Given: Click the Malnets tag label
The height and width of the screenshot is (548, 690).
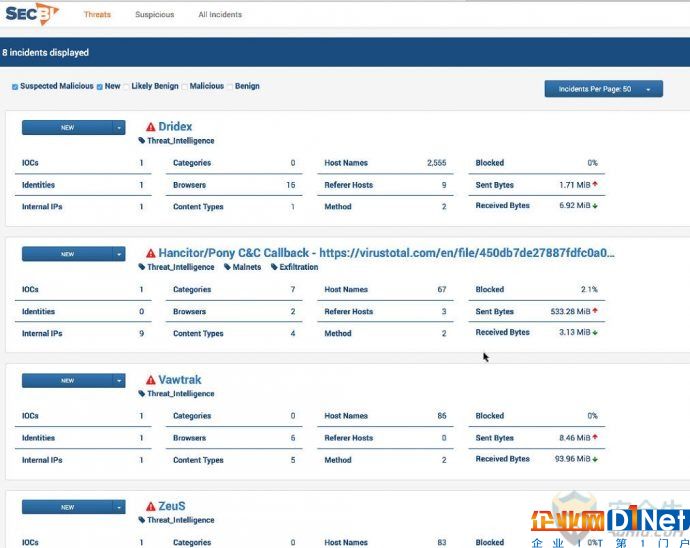Looking at the screenshot, I should tap(247, 267).
